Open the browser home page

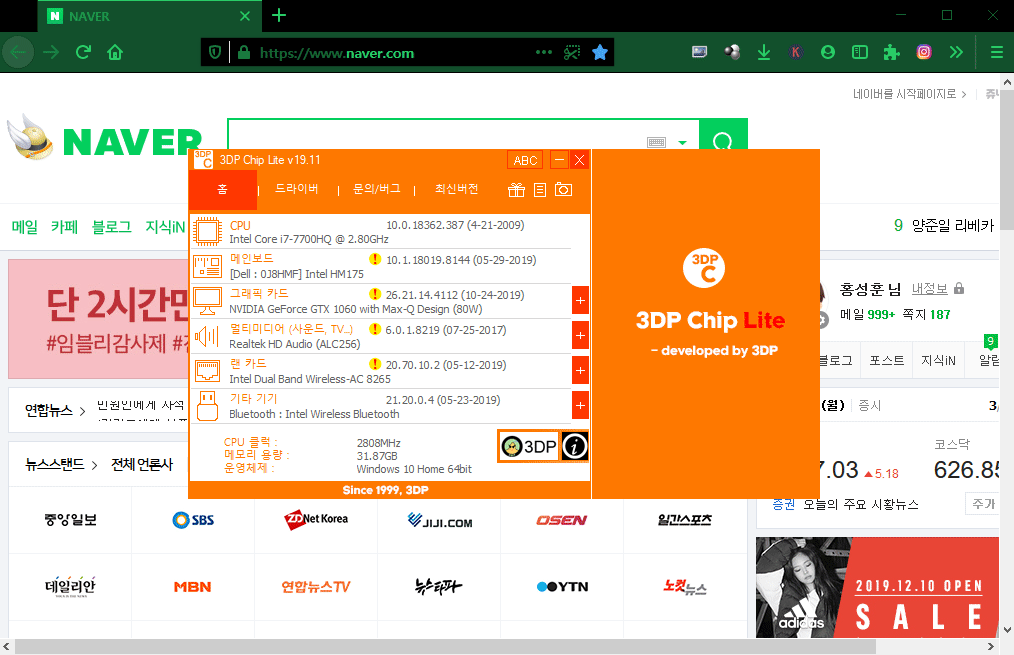point(115,52)
